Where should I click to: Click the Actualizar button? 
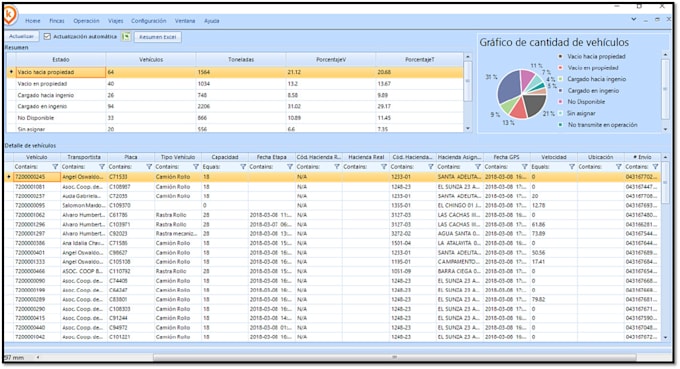[21, 37]
